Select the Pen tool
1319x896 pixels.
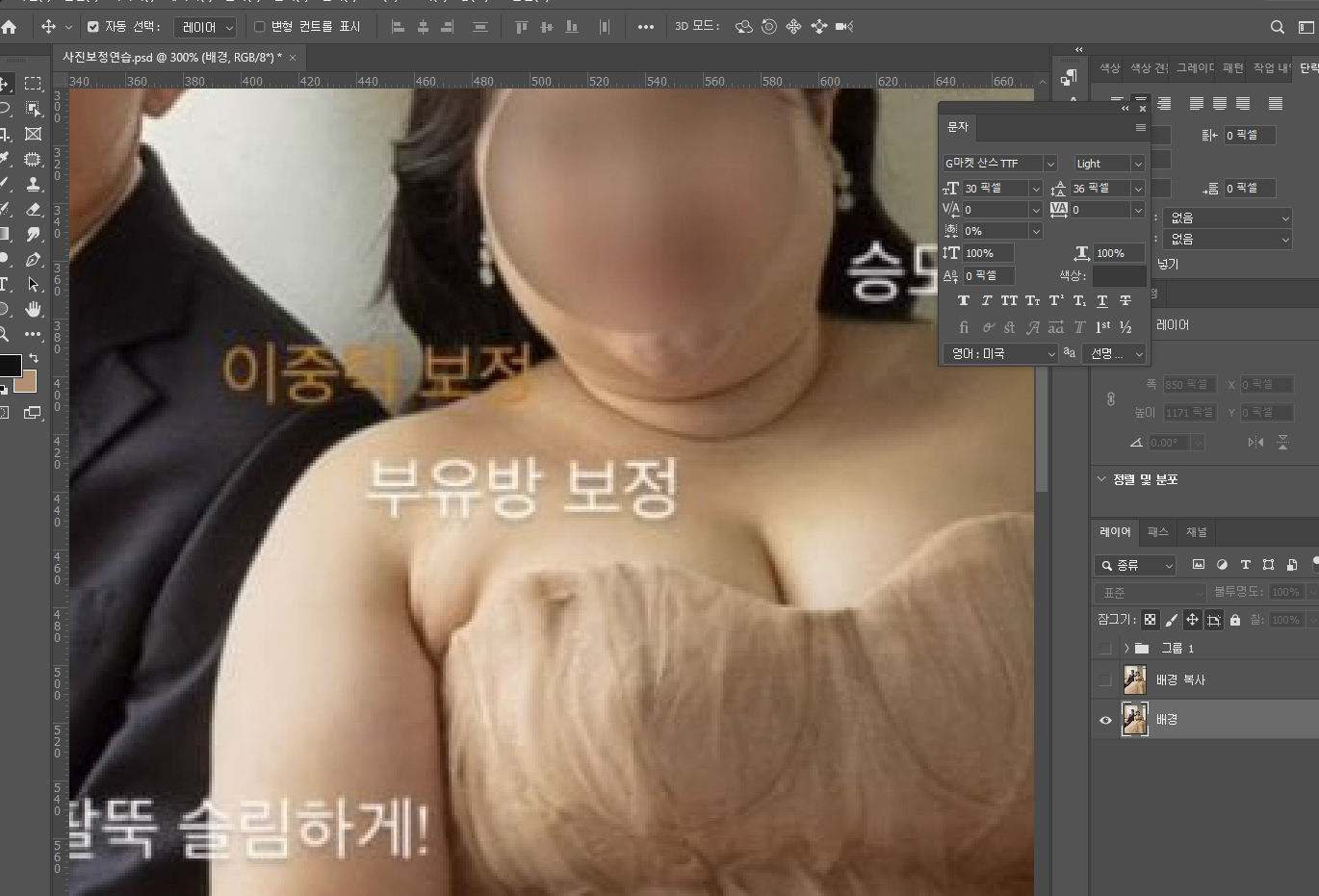coord(33,259)
